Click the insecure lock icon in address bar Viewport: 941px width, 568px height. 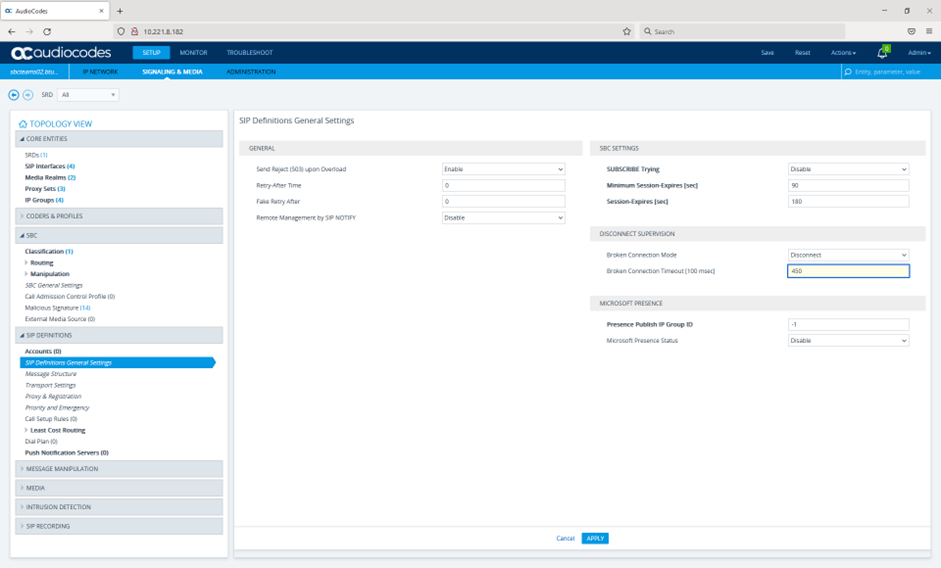pos(134,31)
